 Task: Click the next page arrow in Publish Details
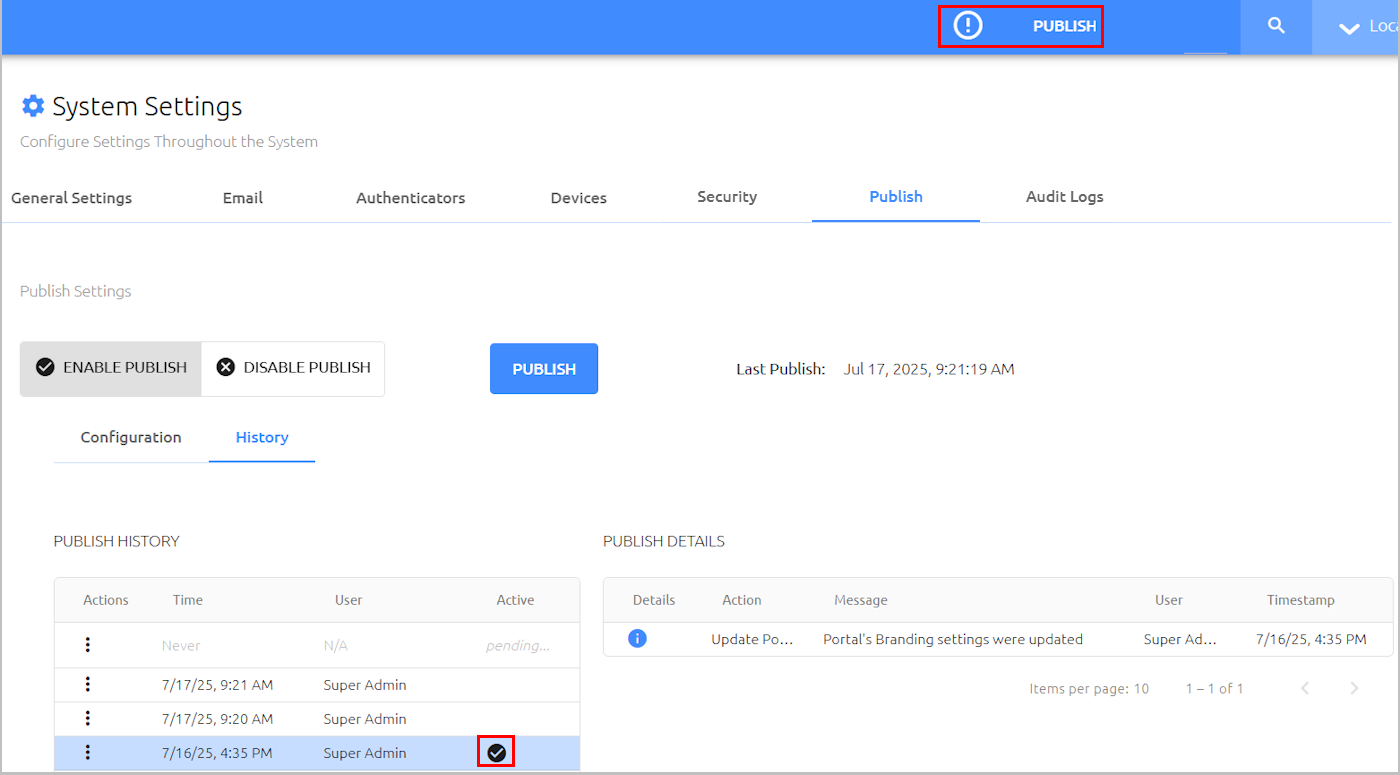click(x=1355, y=688)
